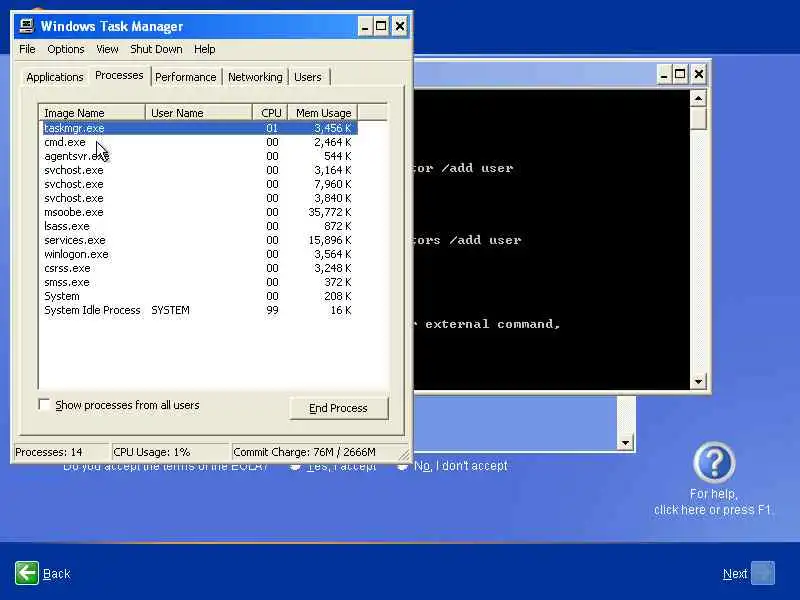Select the Processes tab
Screen dimensions: 800x600
(119, 75)
